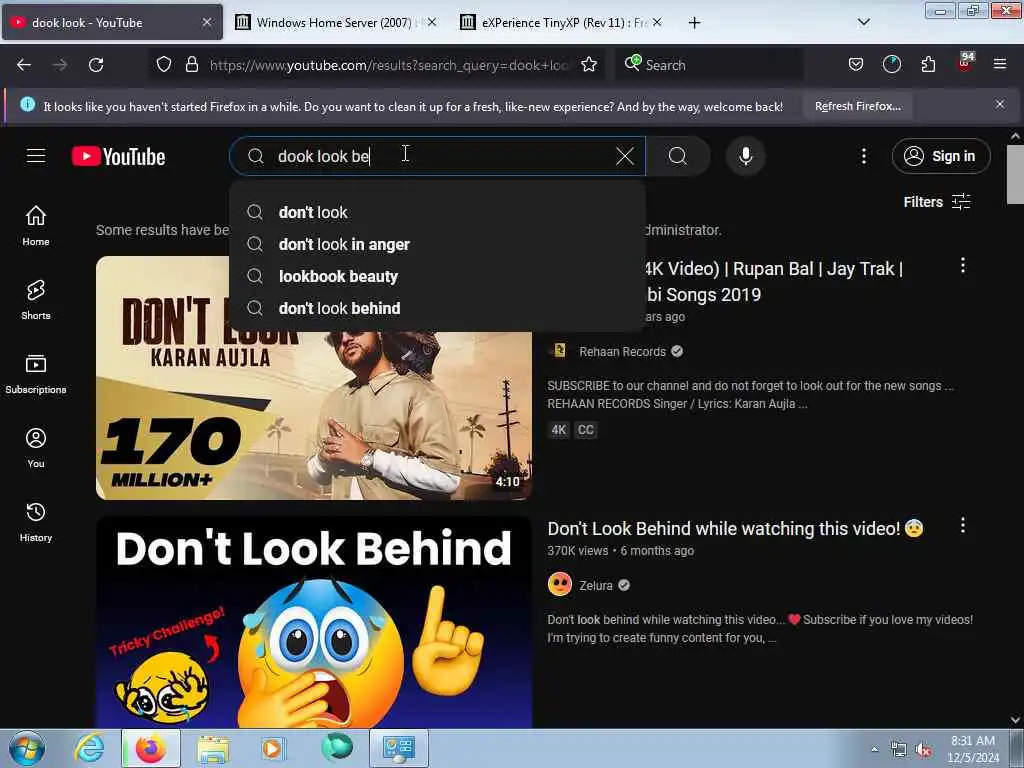Open Windows Media Player taskbar icon
The image size is (1024, 768).
[x=272, y=748]
